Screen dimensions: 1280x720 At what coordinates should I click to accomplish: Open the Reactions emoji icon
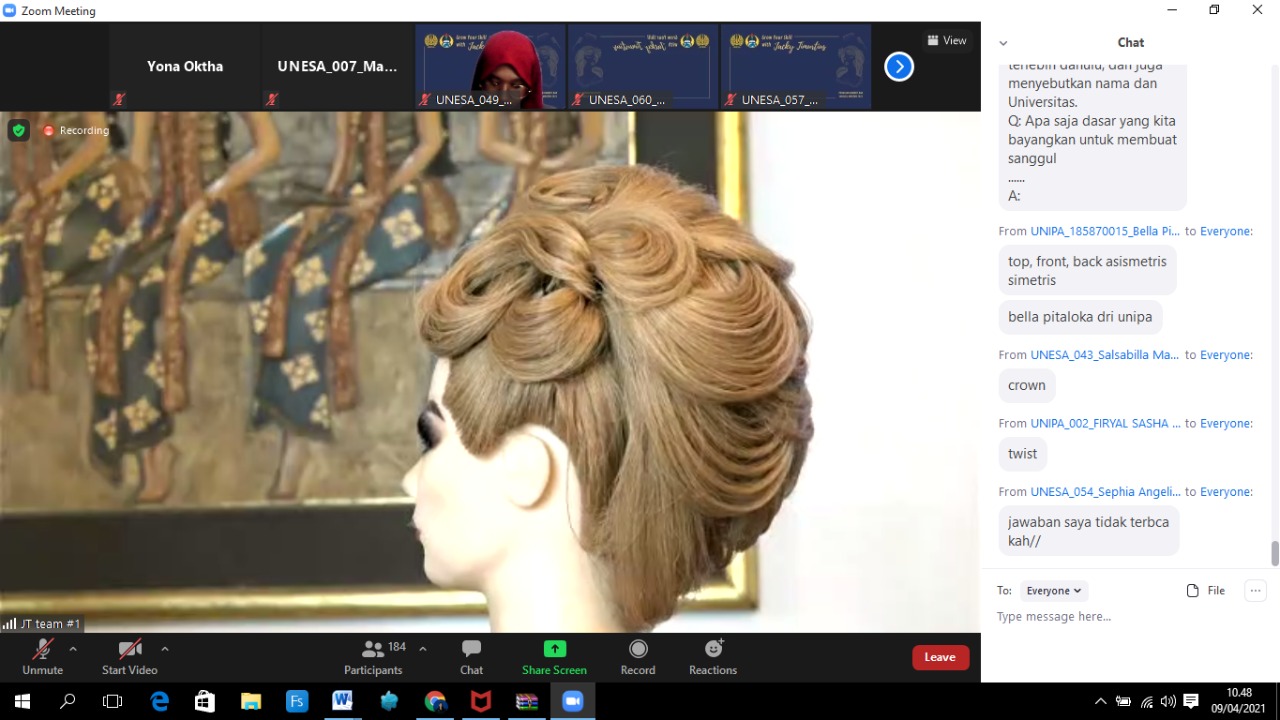[x=713, y=650]
